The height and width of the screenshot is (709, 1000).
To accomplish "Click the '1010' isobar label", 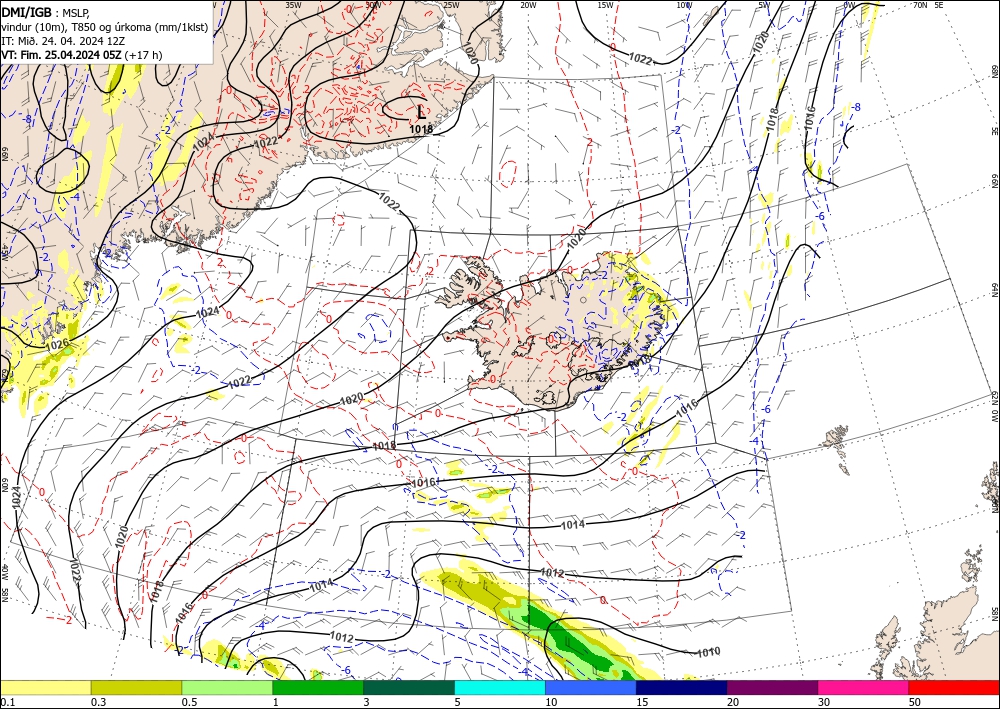I will coord(709,652).
